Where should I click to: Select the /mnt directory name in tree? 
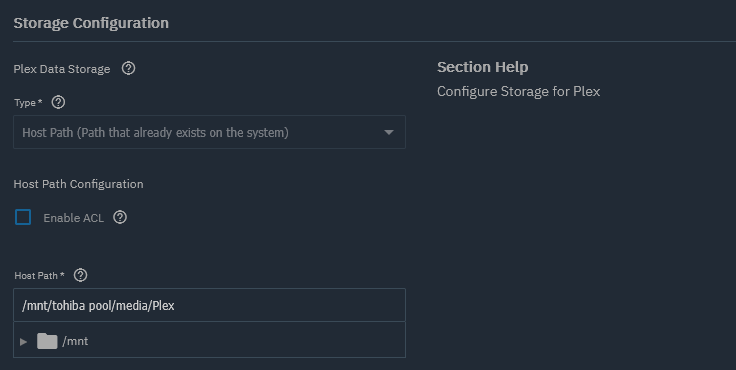point(75,341)
